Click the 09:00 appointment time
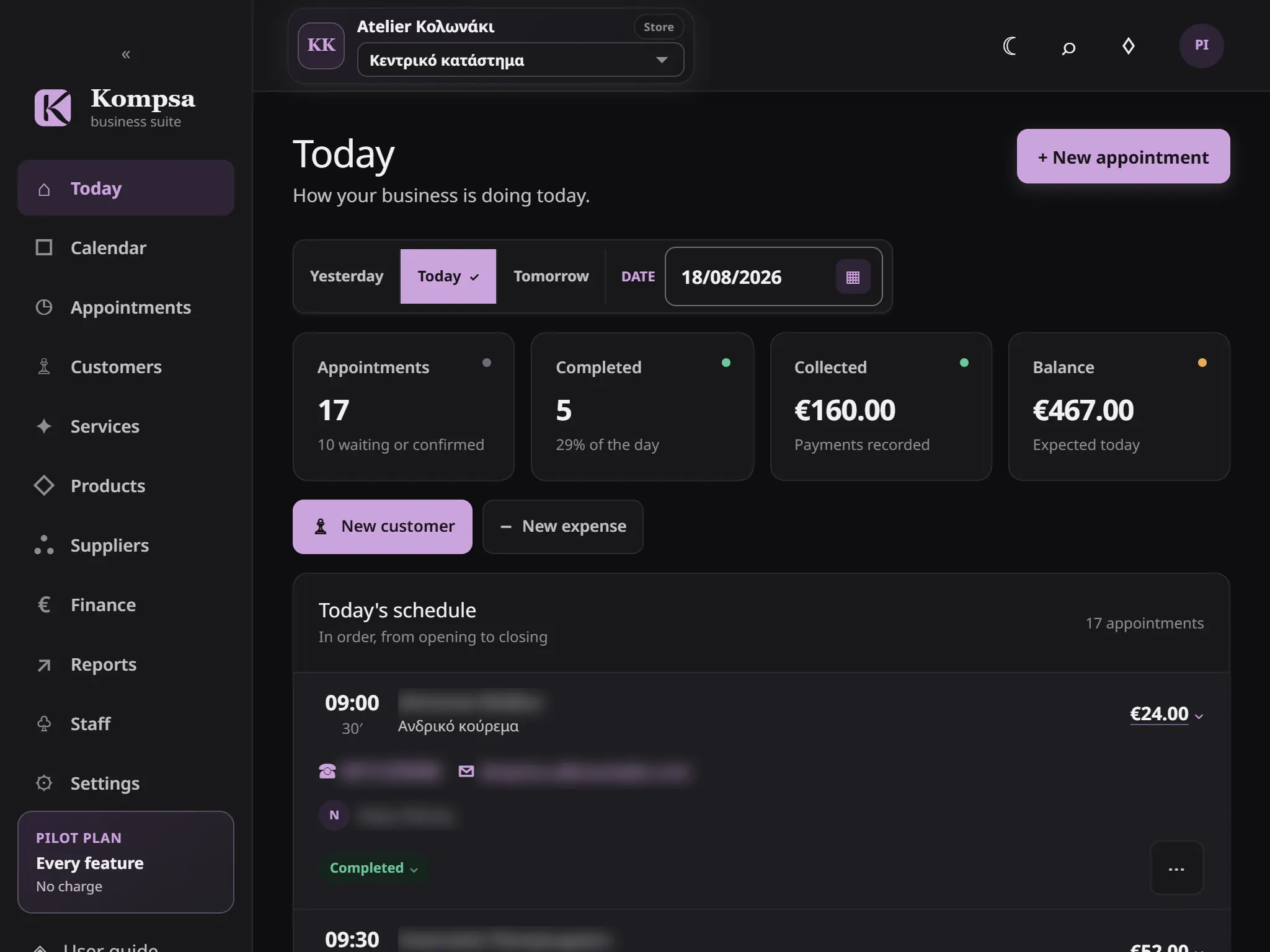Image resolution: width=1270 pixels, height=952 pixels. tap(352, 703)
